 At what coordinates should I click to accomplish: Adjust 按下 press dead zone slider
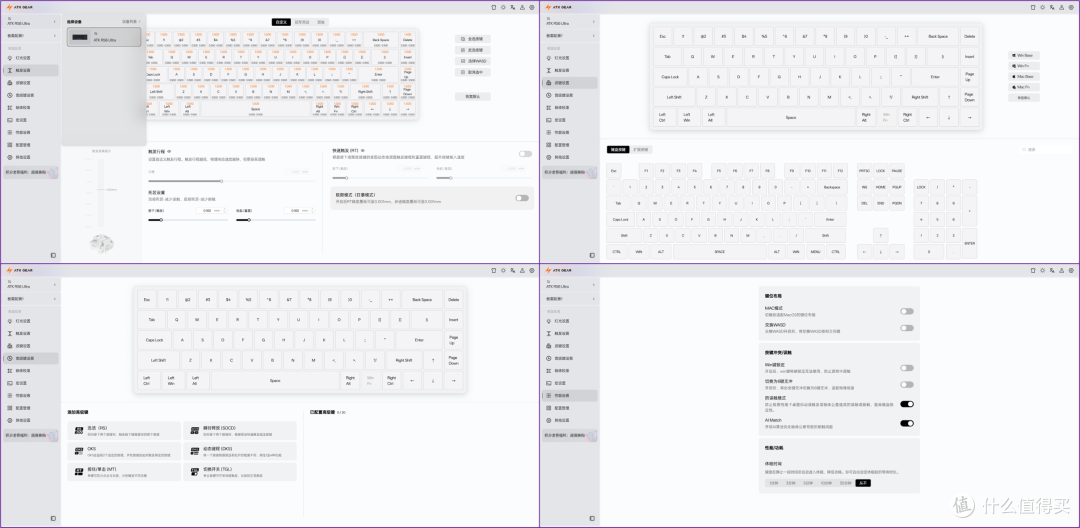187,220
